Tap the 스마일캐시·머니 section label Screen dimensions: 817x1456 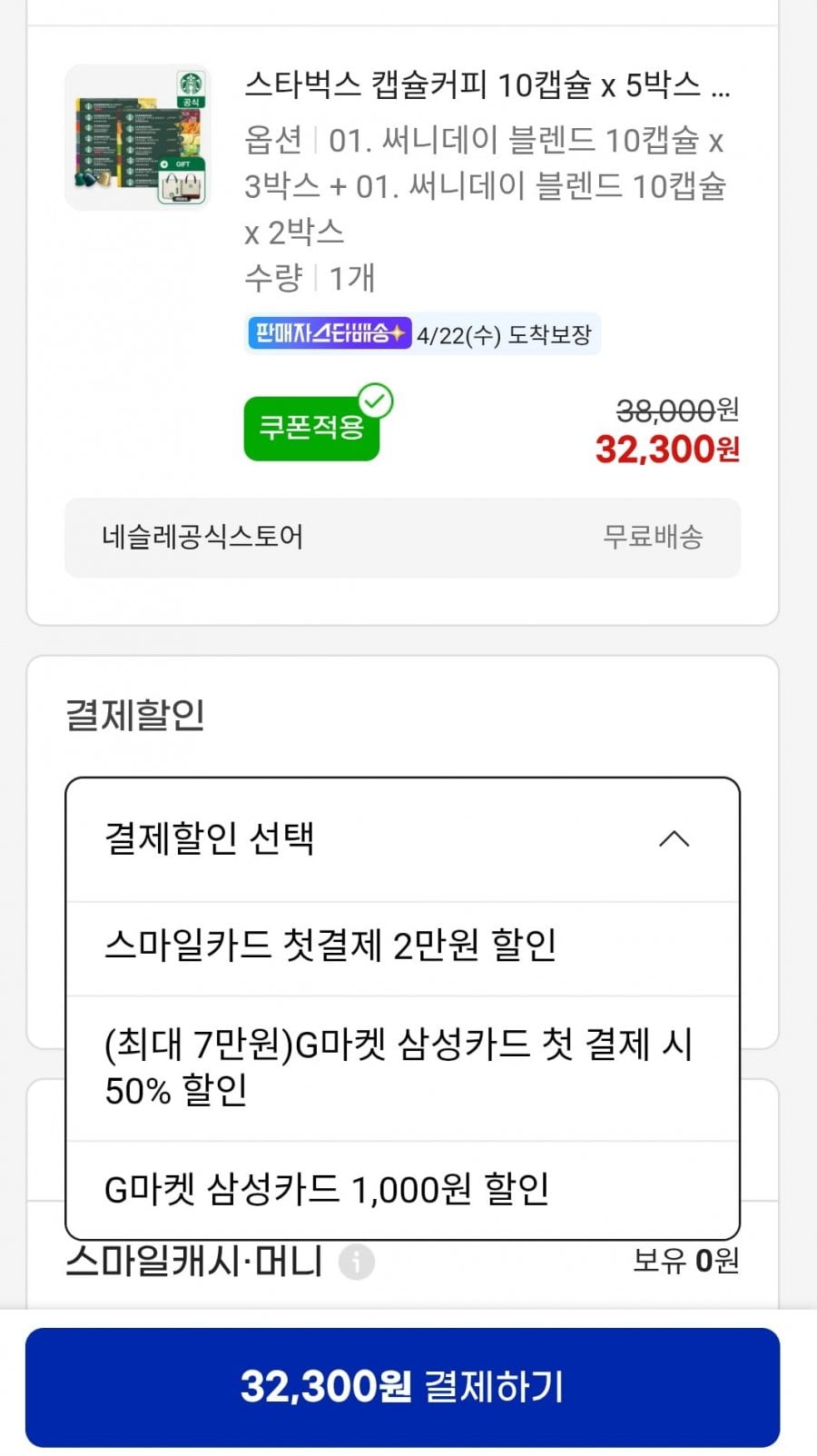pyautogui.click(x=194, y=1262)
